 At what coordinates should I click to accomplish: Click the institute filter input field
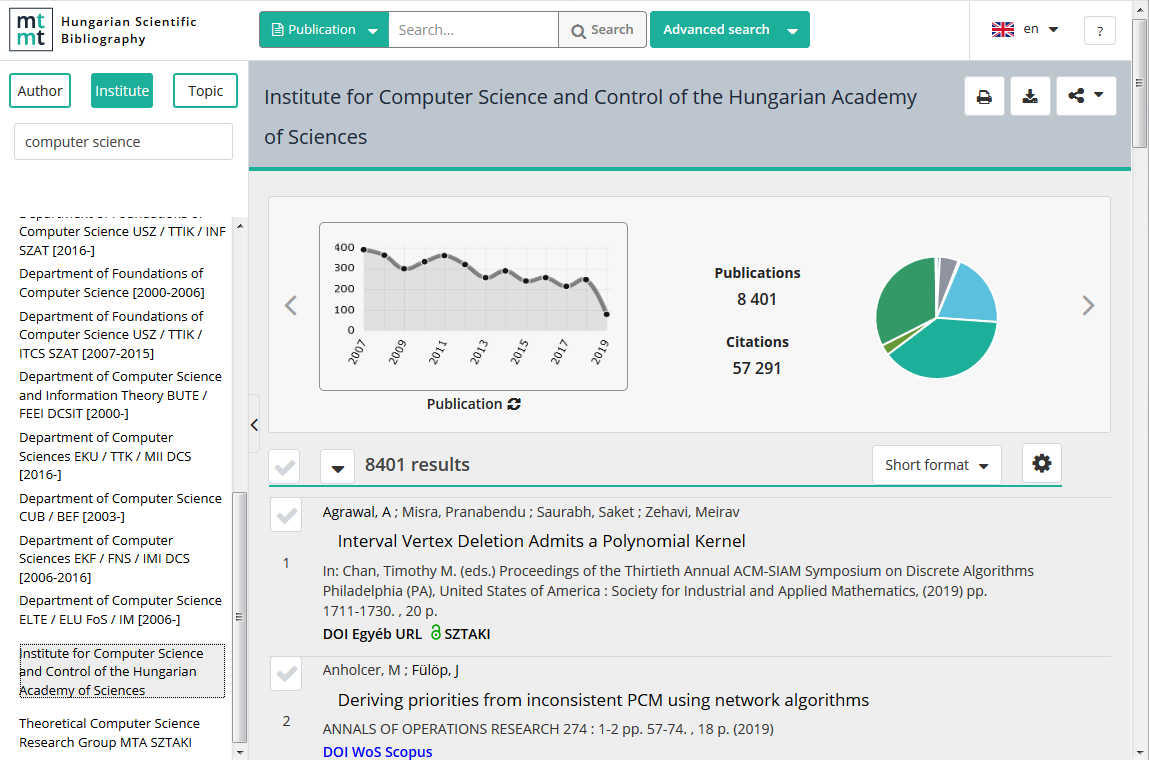[123, 141]
